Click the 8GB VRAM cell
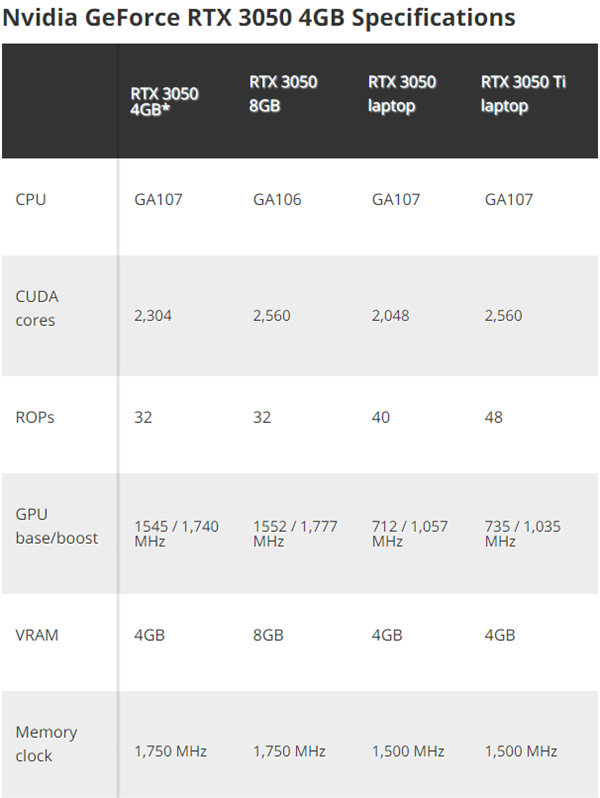The width and height of the screenshot is (600, 798). click(x=268, y=635)
